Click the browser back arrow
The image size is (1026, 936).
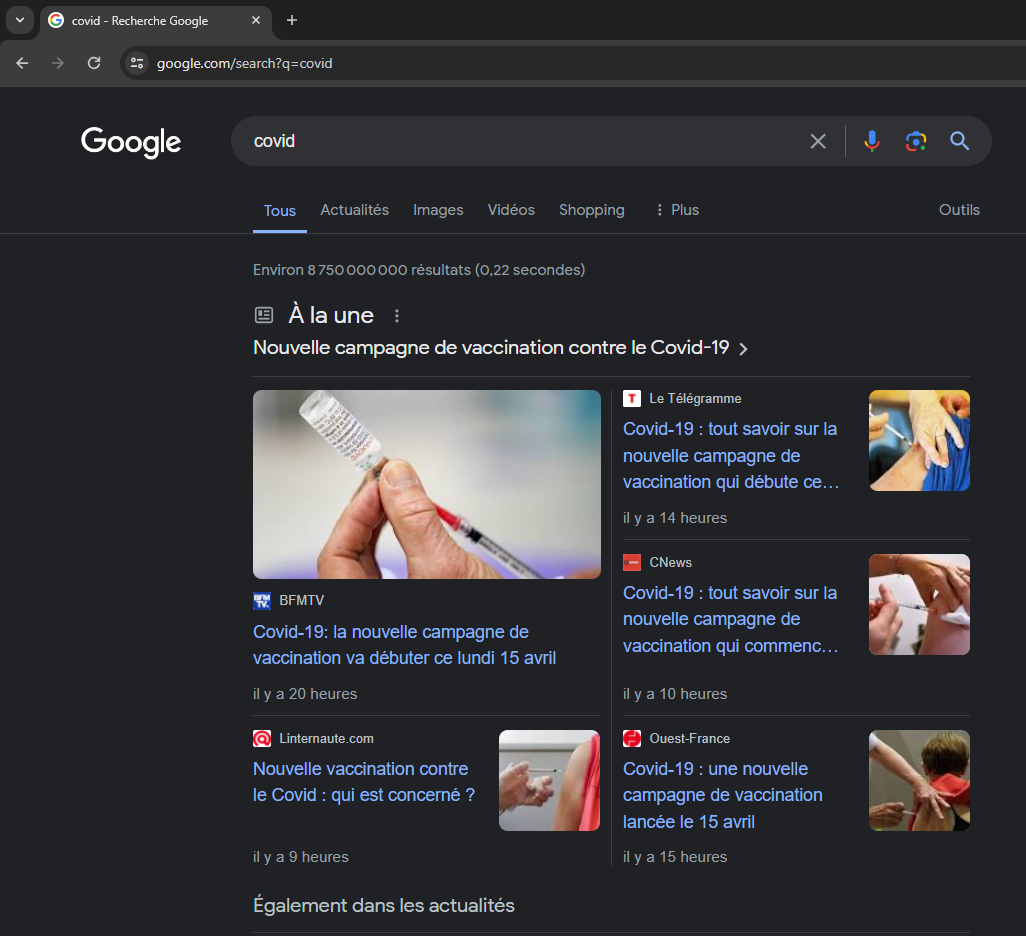point(22,63)
